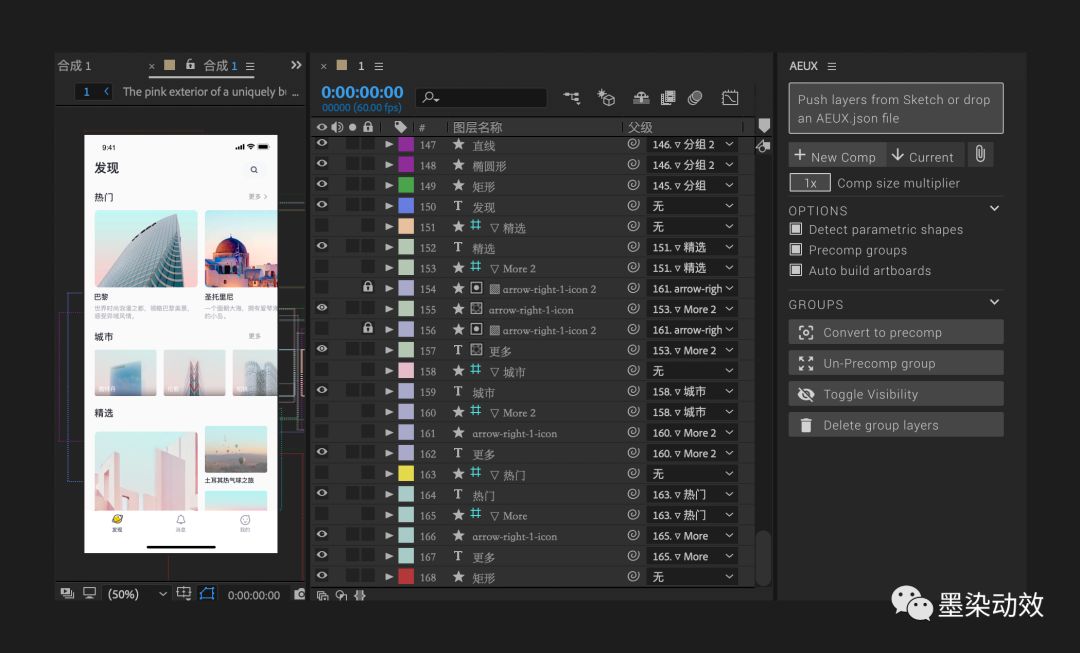1080x653 pixels.
Task: Enable Detect parametric shapes checkbox
Action: click(796, 229)
